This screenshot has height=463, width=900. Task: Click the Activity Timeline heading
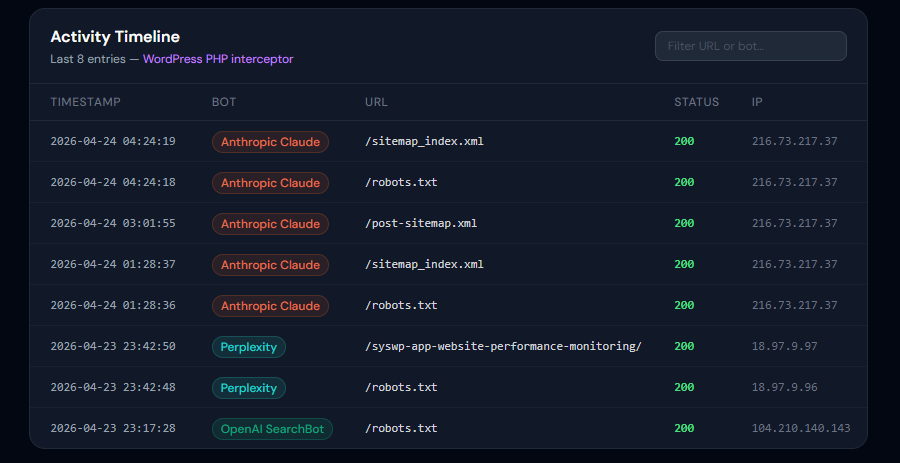coord(115,37)
